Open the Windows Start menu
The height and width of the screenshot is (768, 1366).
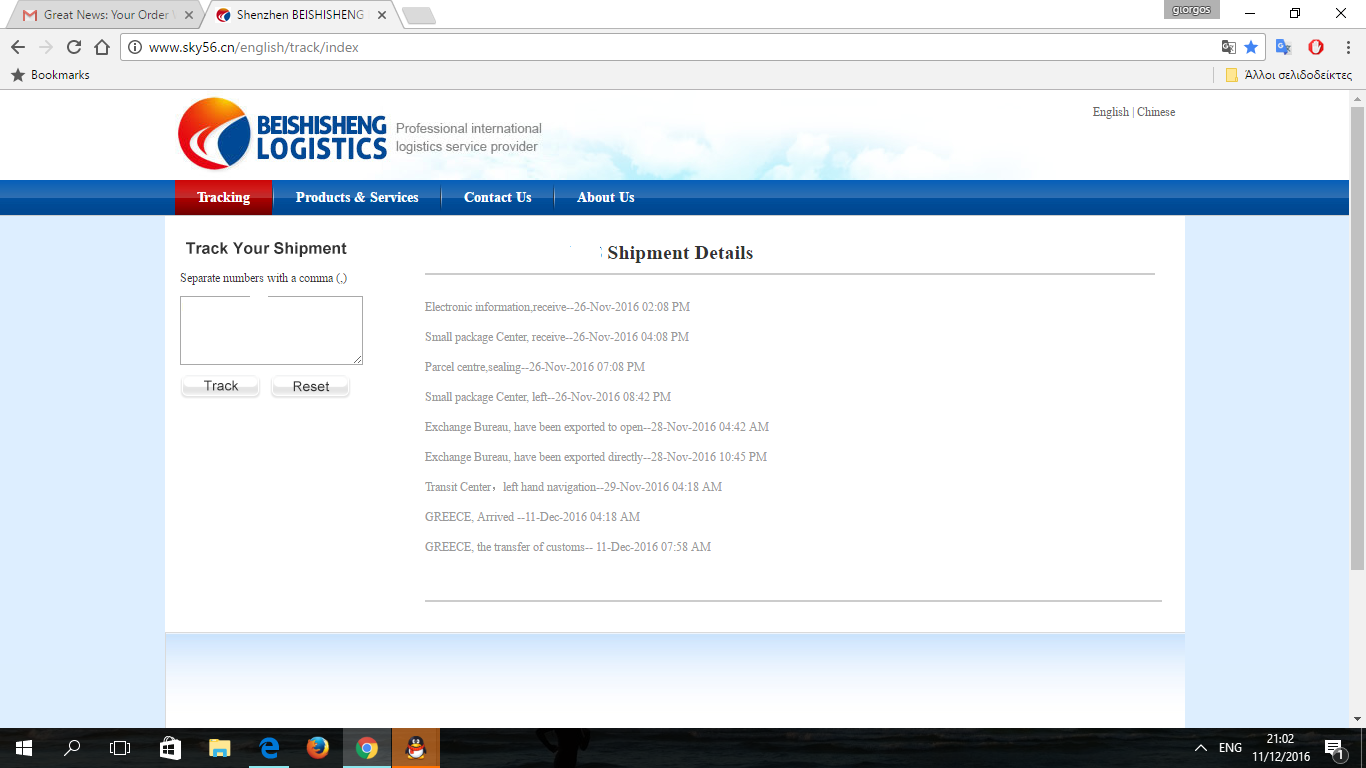[x=23, y=747]
